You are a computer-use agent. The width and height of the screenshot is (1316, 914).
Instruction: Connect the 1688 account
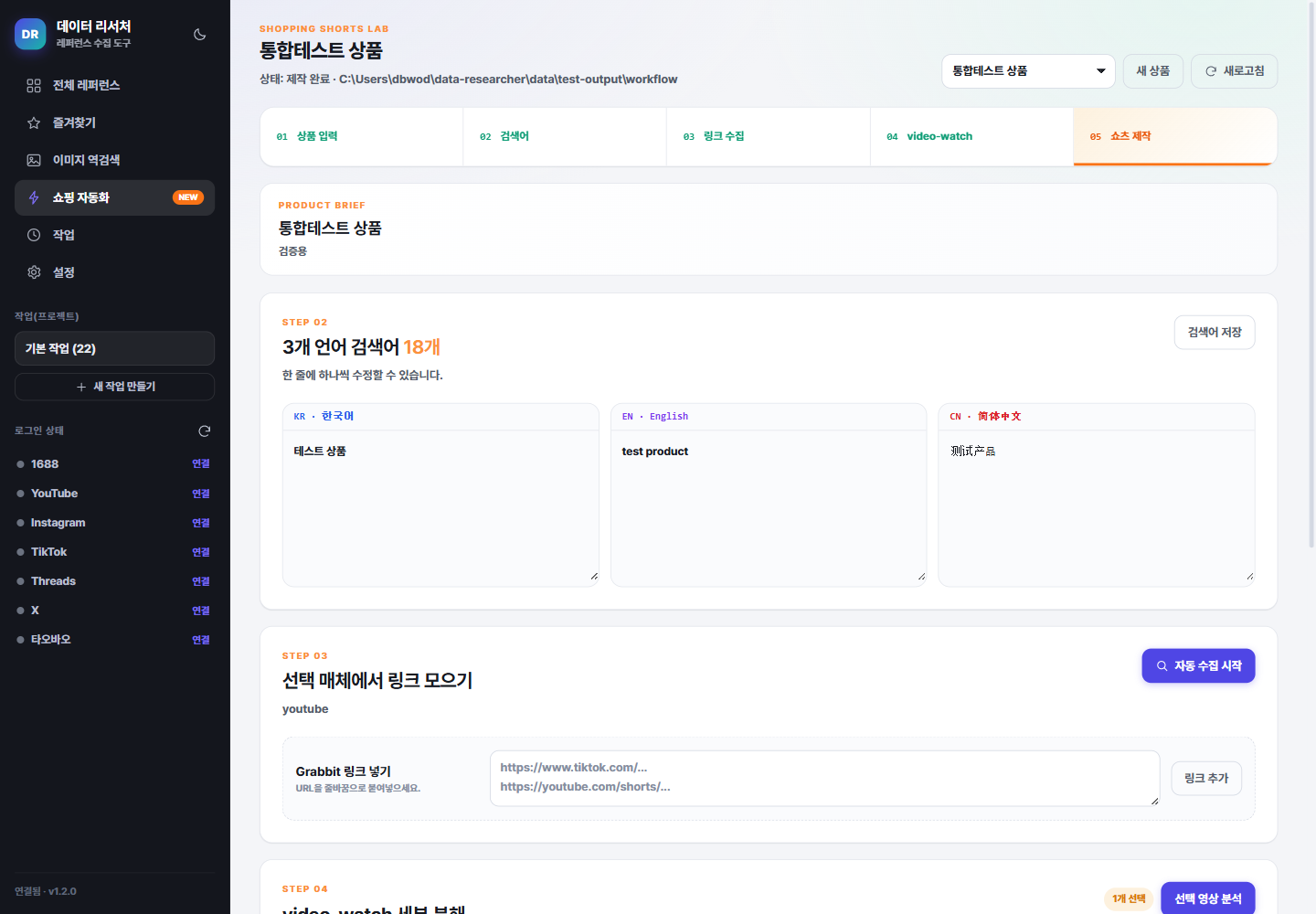[201, 464]
